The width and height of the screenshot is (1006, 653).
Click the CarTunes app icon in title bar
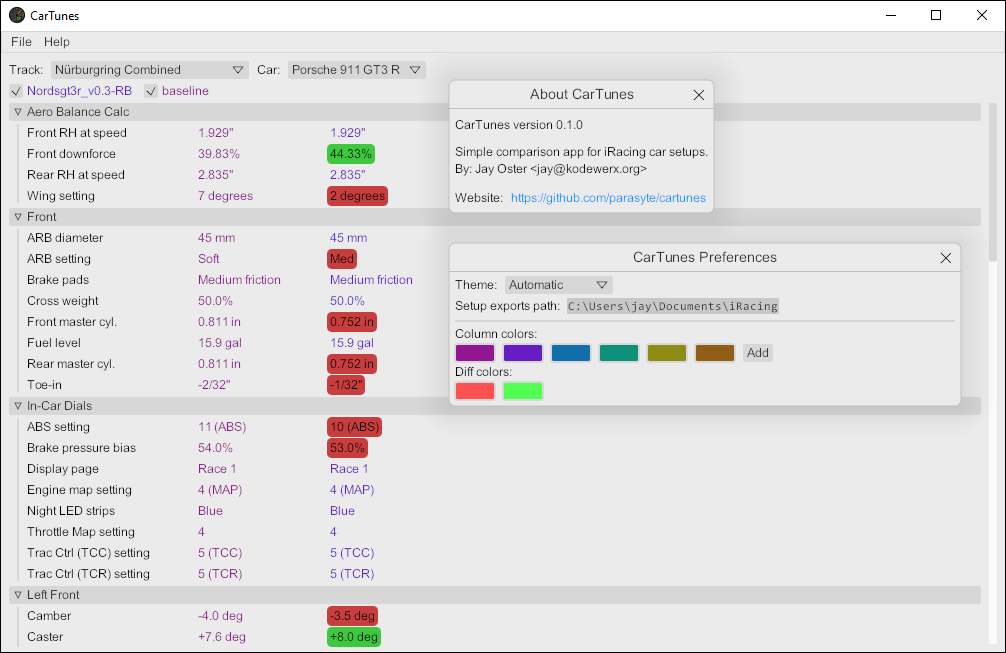(17, 15)
